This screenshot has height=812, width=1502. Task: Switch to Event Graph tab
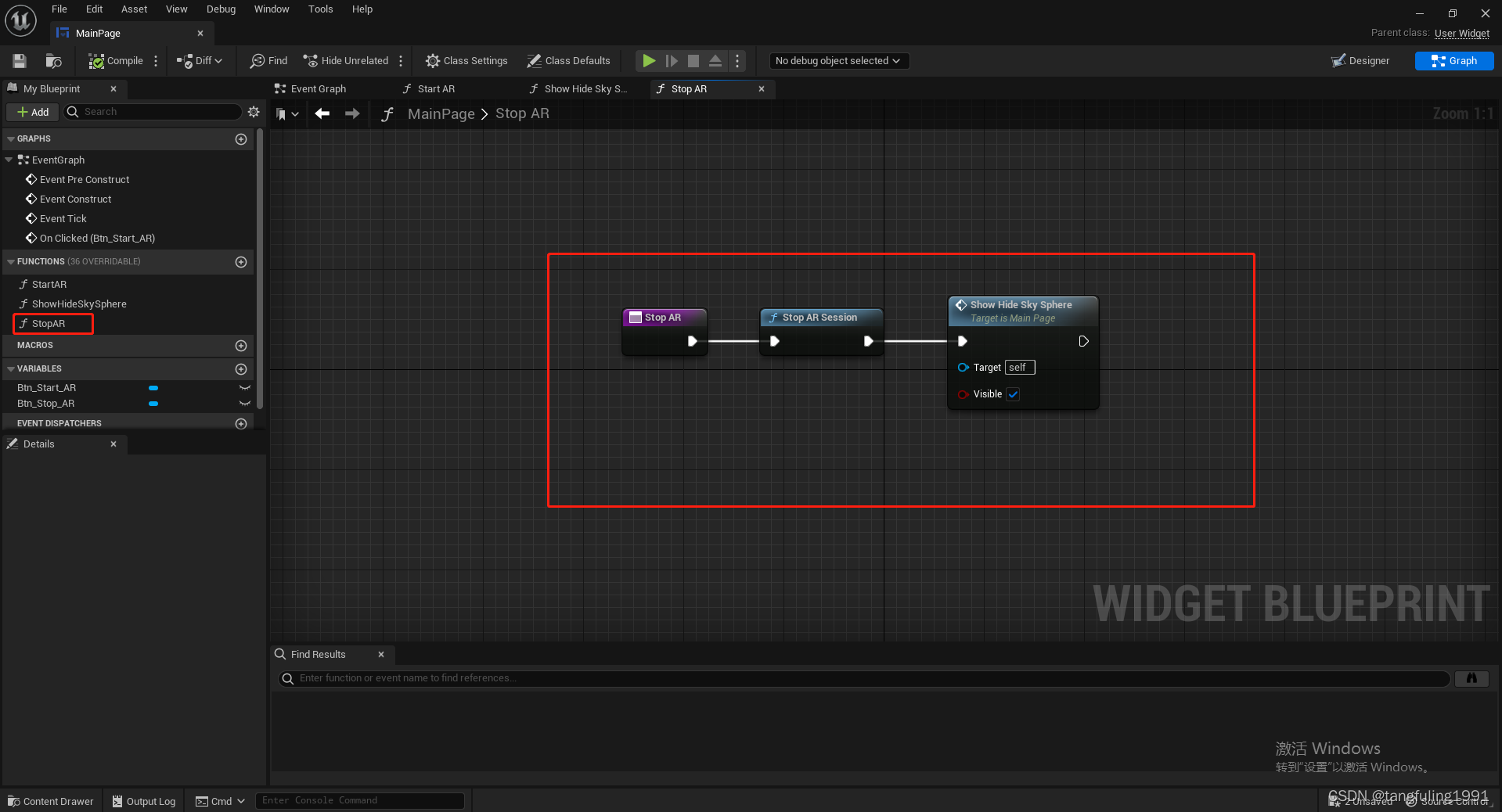[x=318, y=89]
